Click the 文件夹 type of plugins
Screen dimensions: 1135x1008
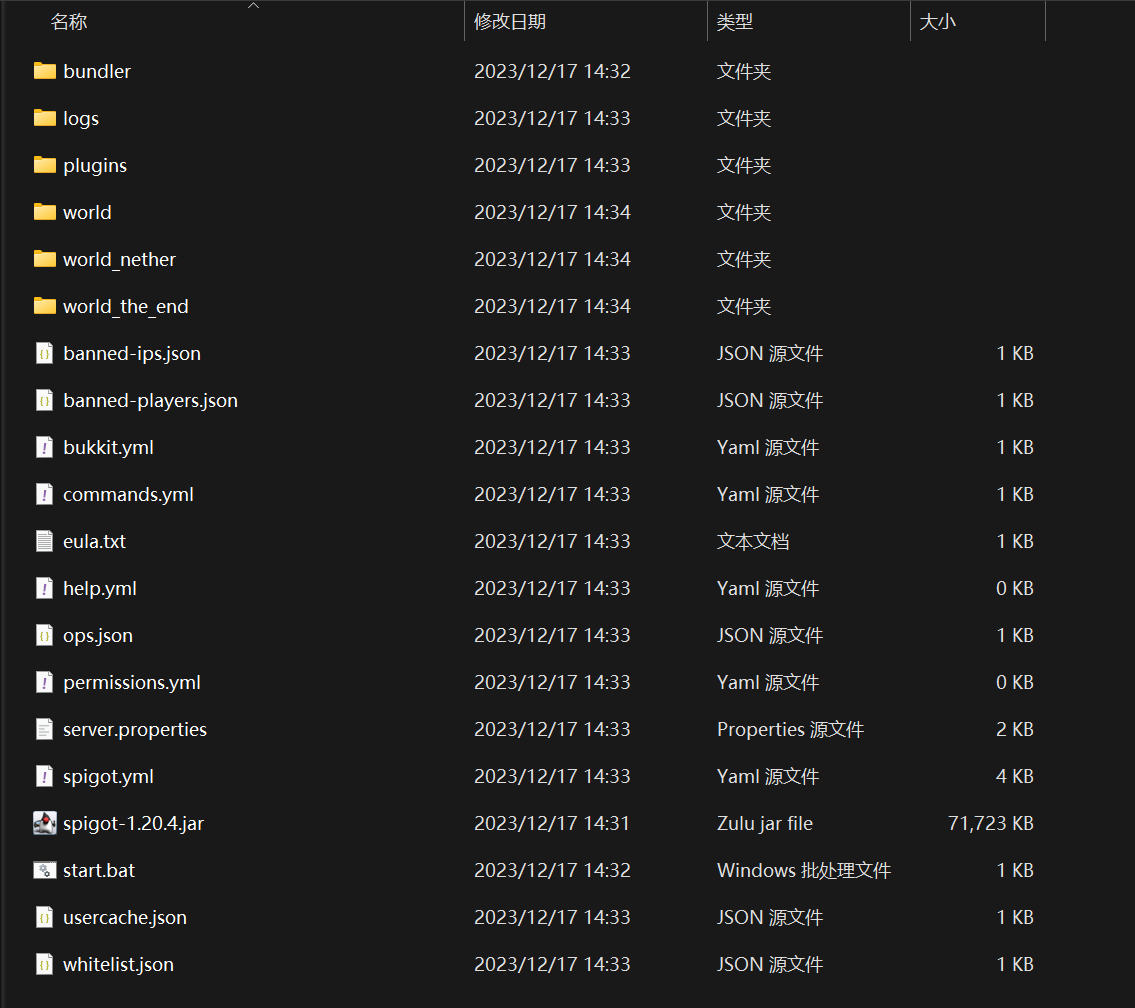click(x=743, y=165)
